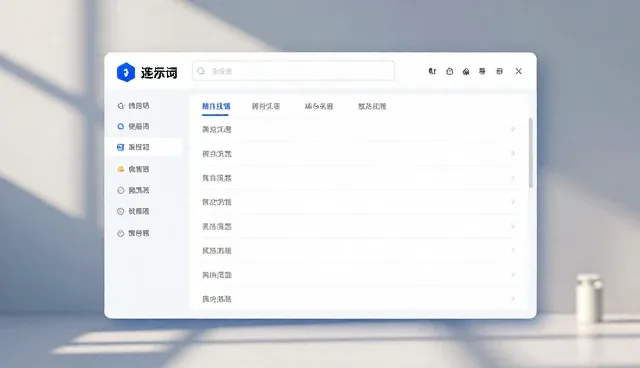Click the second list row's text label

[x=217, y=154]
